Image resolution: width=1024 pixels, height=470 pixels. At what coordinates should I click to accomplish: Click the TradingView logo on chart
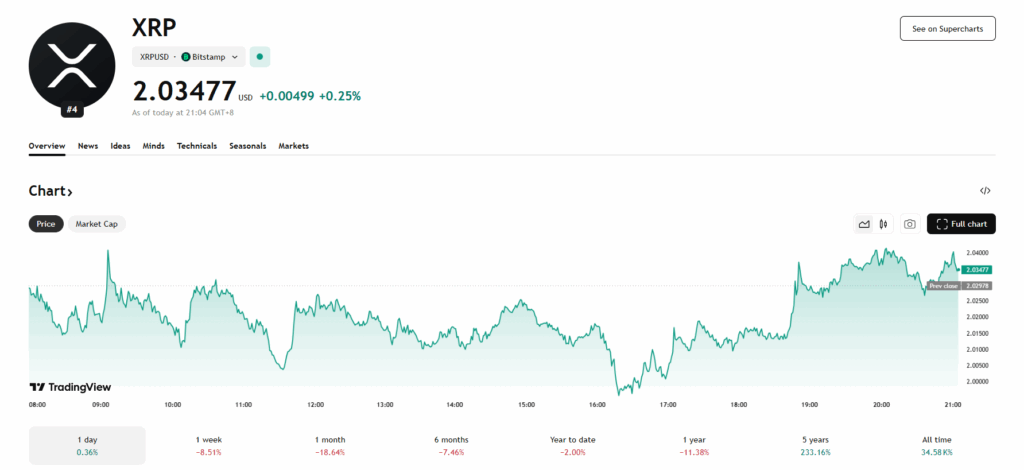(x=70, y=387)
